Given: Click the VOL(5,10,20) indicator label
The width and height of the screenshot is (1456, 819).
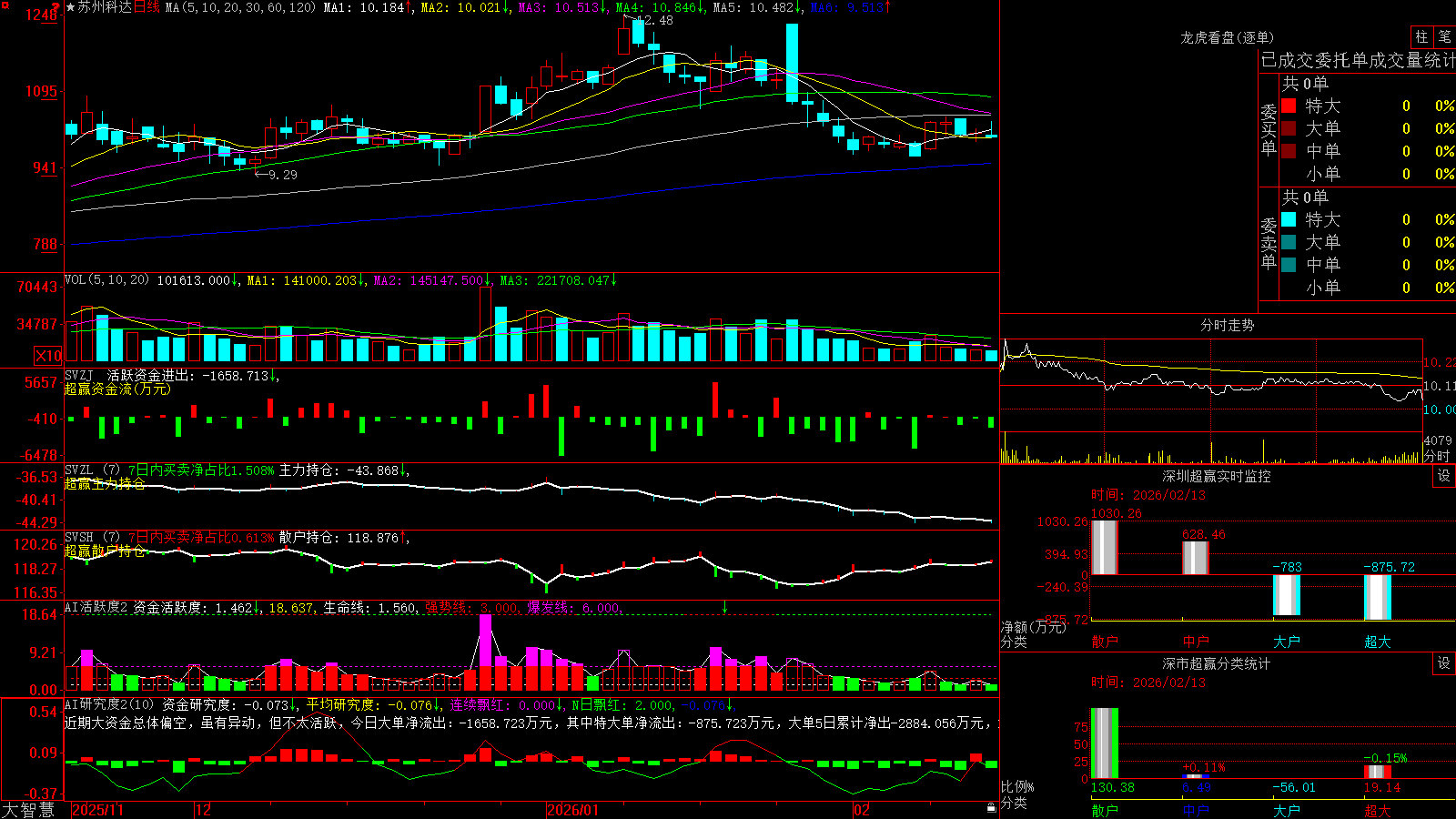Looking at the screenshot, I should click(x=106, y=280).
